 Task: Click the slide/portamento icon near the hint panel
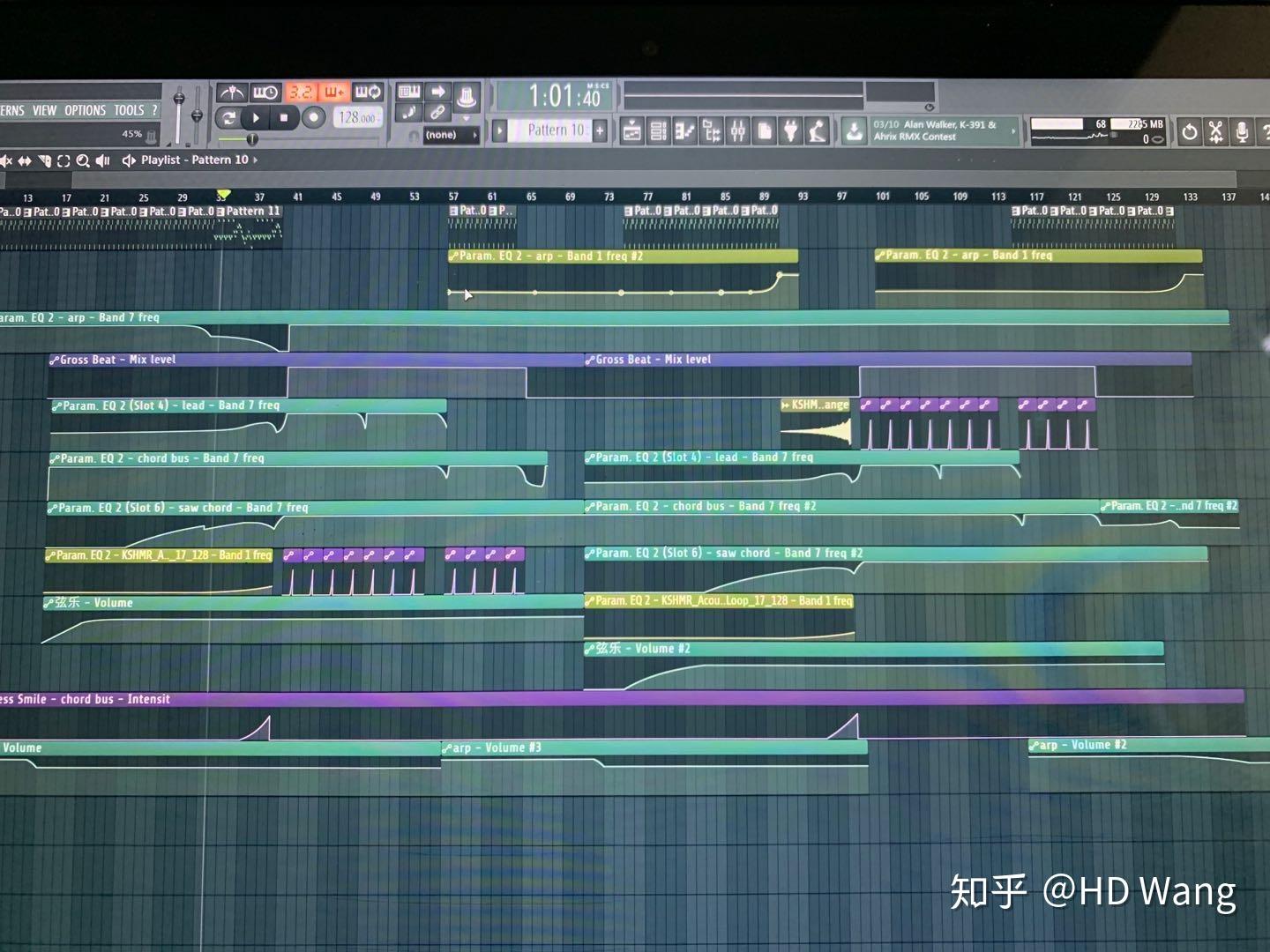408,113
